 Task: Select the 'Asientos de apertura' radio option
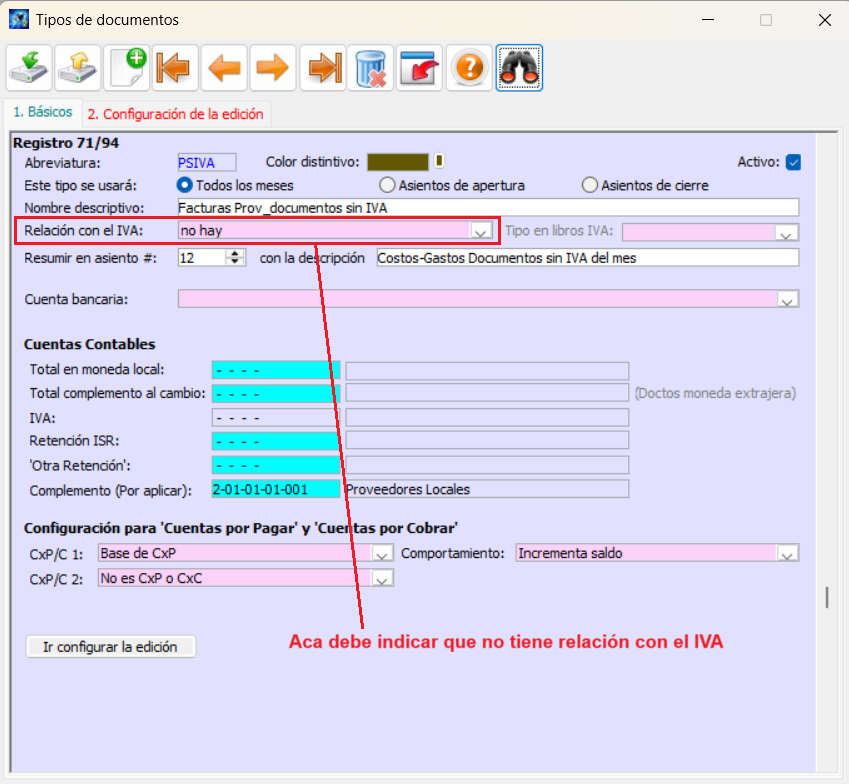(387, 185)
